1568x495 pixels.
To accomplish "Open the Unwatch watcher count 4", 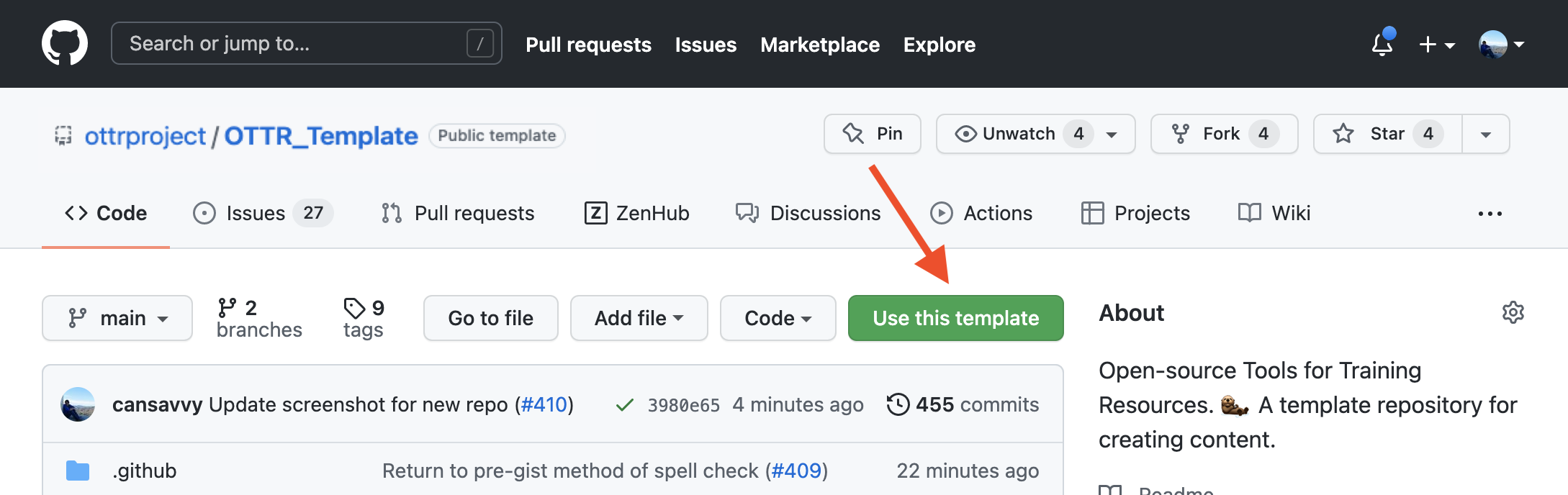I will point(1078,134).
